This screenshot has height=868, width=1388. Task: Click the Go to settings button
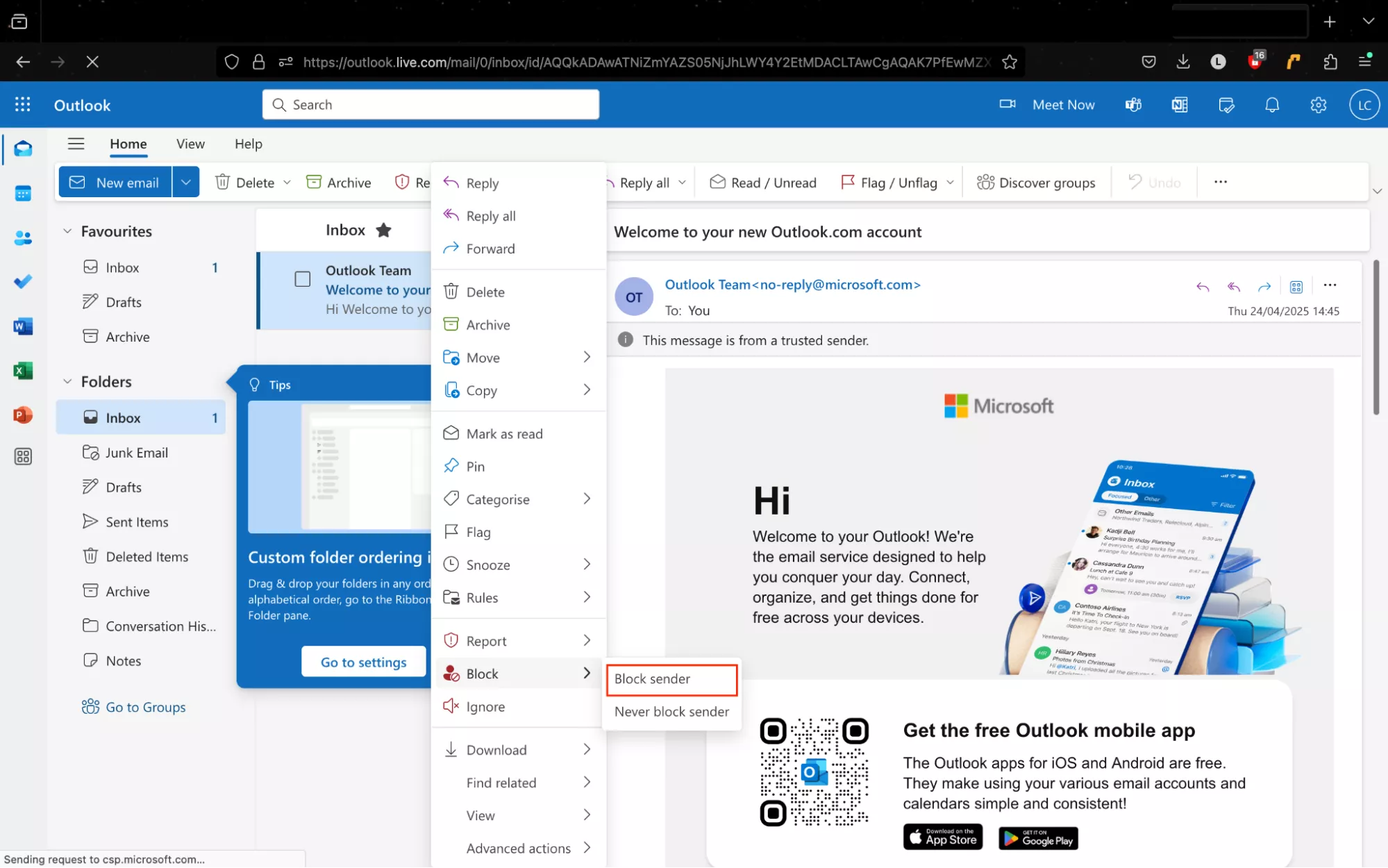click(x=363, y=662)
